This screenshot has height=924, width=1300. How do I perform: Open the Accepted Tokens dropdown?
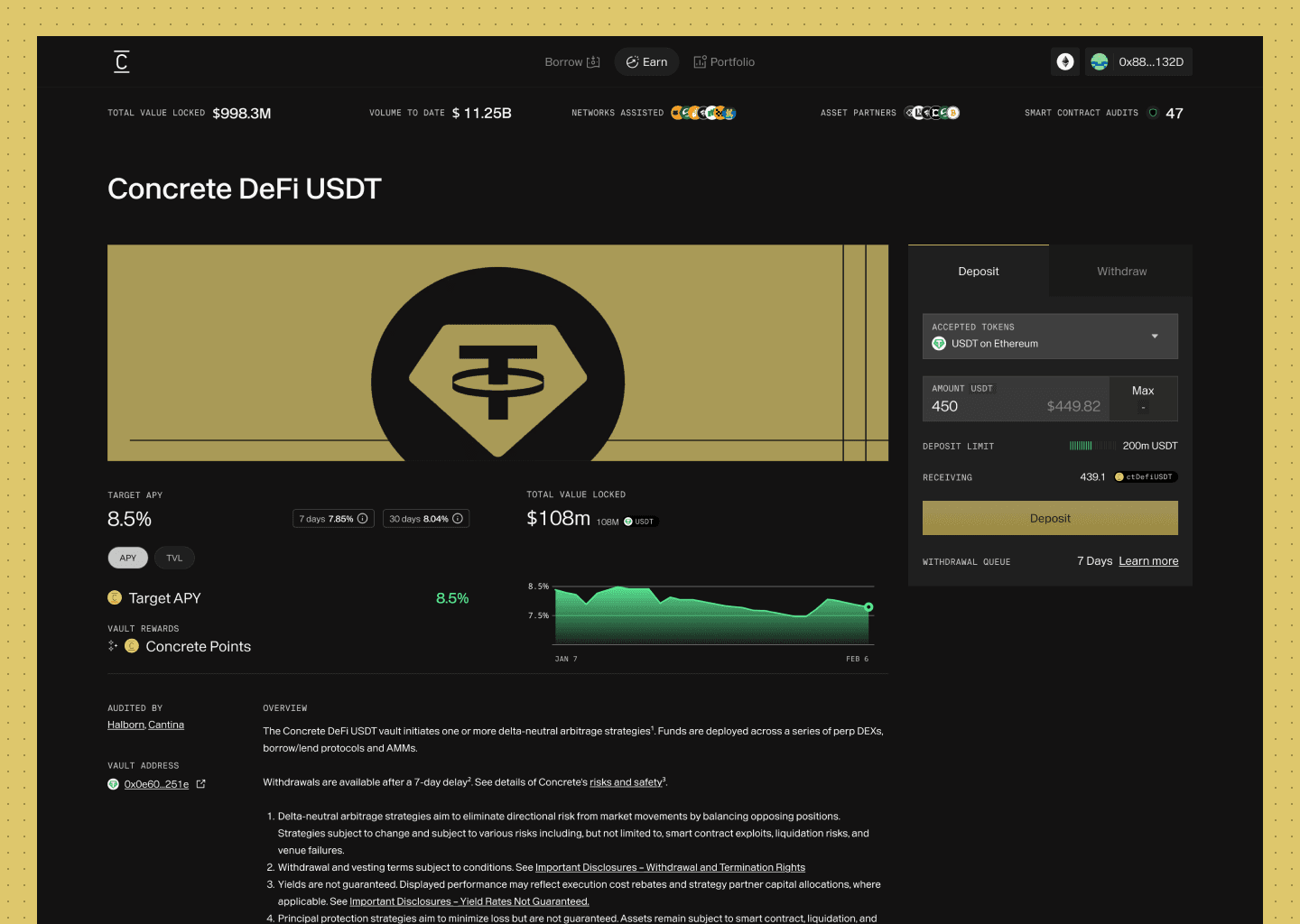[x=1155, y=336]
